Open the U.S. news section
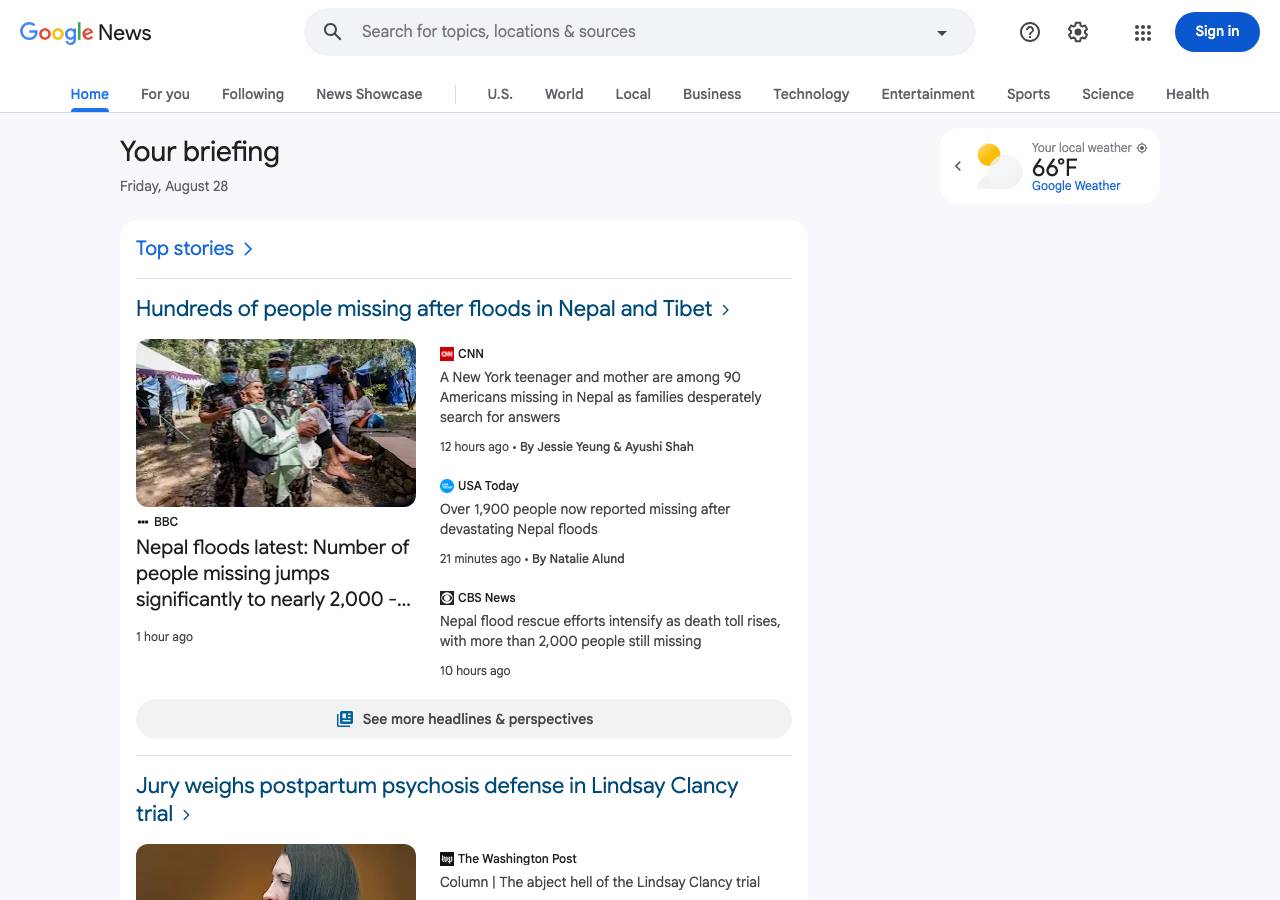The image size is (1280, 900). 500,94
